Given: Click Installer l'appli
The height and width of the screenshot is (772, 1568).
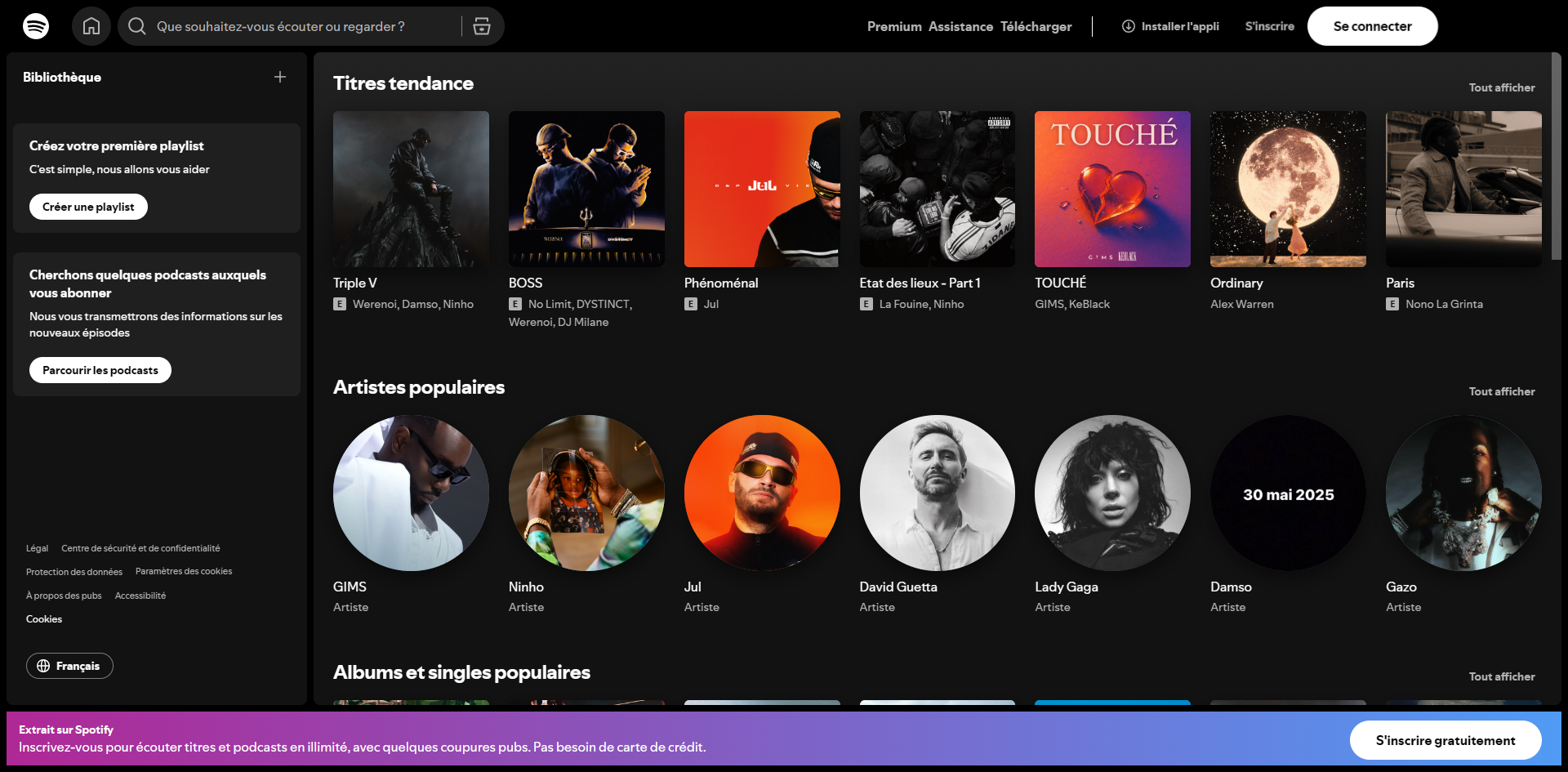Looking at the screenshot, I should click(x=1170, y=26).
